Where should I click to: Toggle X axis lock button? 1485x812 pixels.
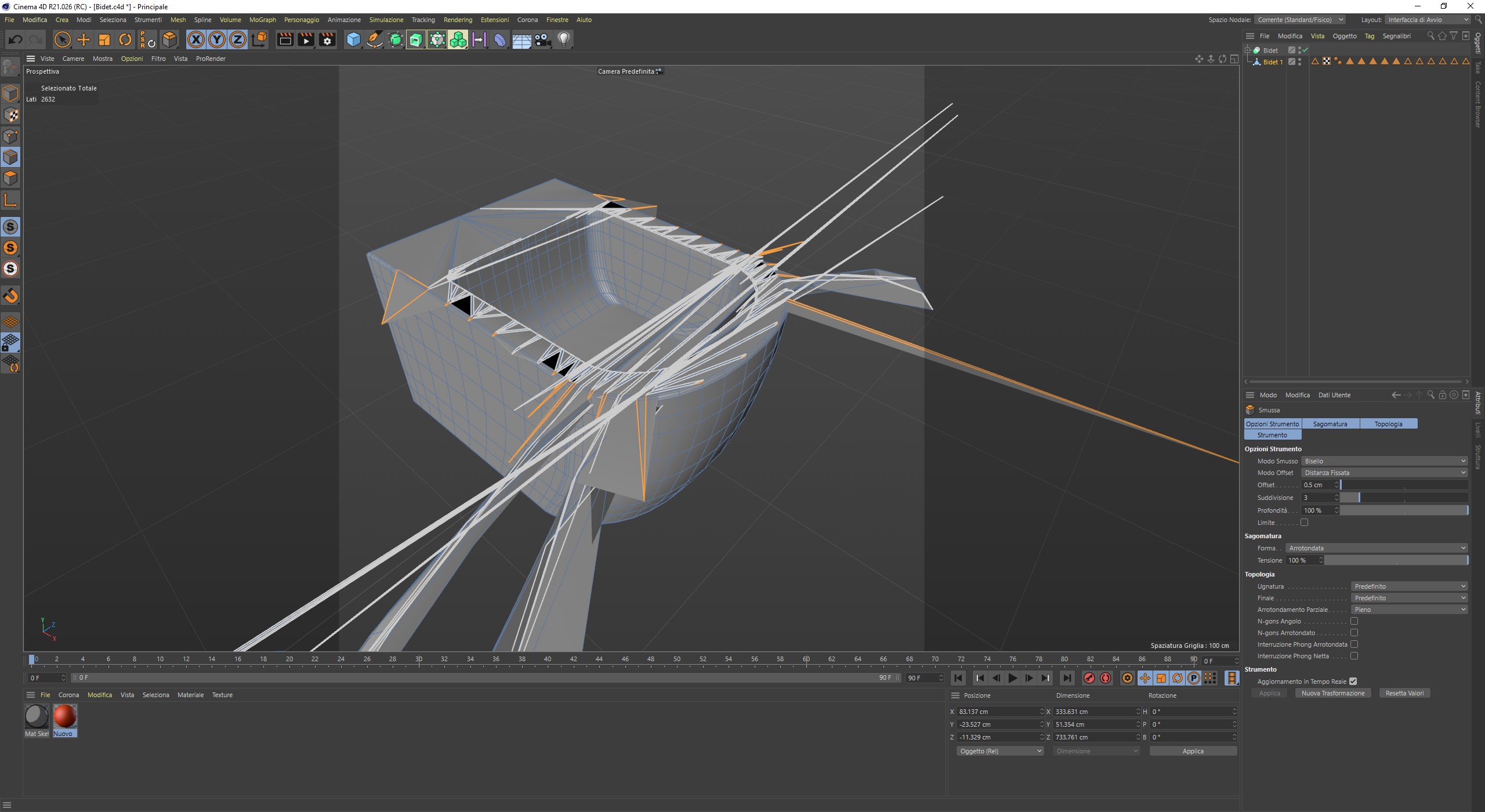[196, 39]
